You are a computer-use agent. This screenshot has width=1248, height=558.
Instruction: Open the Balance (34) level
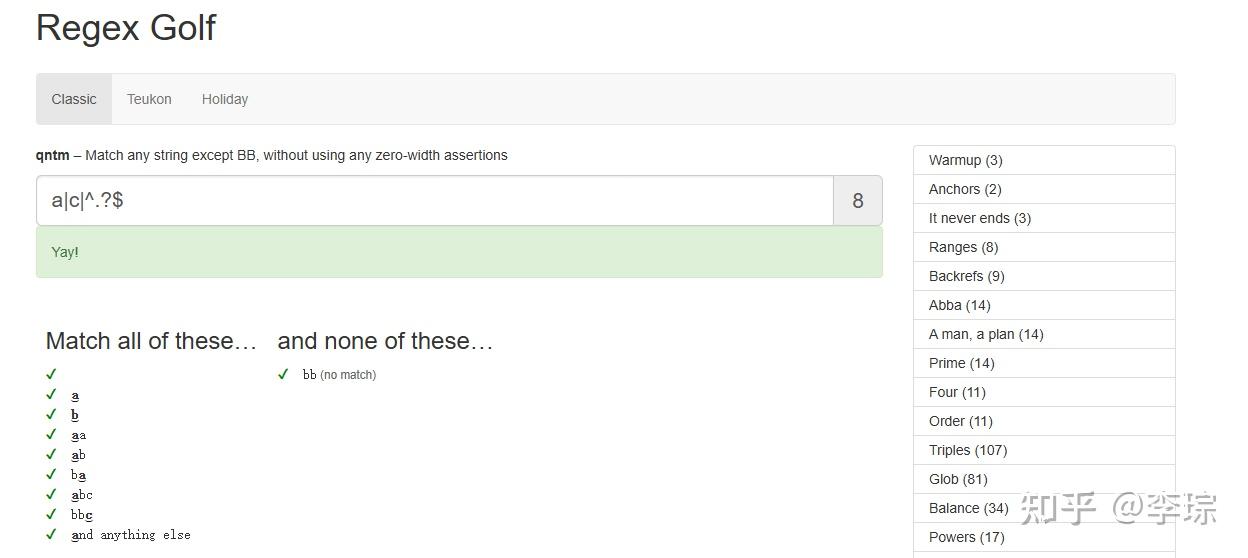pos(968,508)
